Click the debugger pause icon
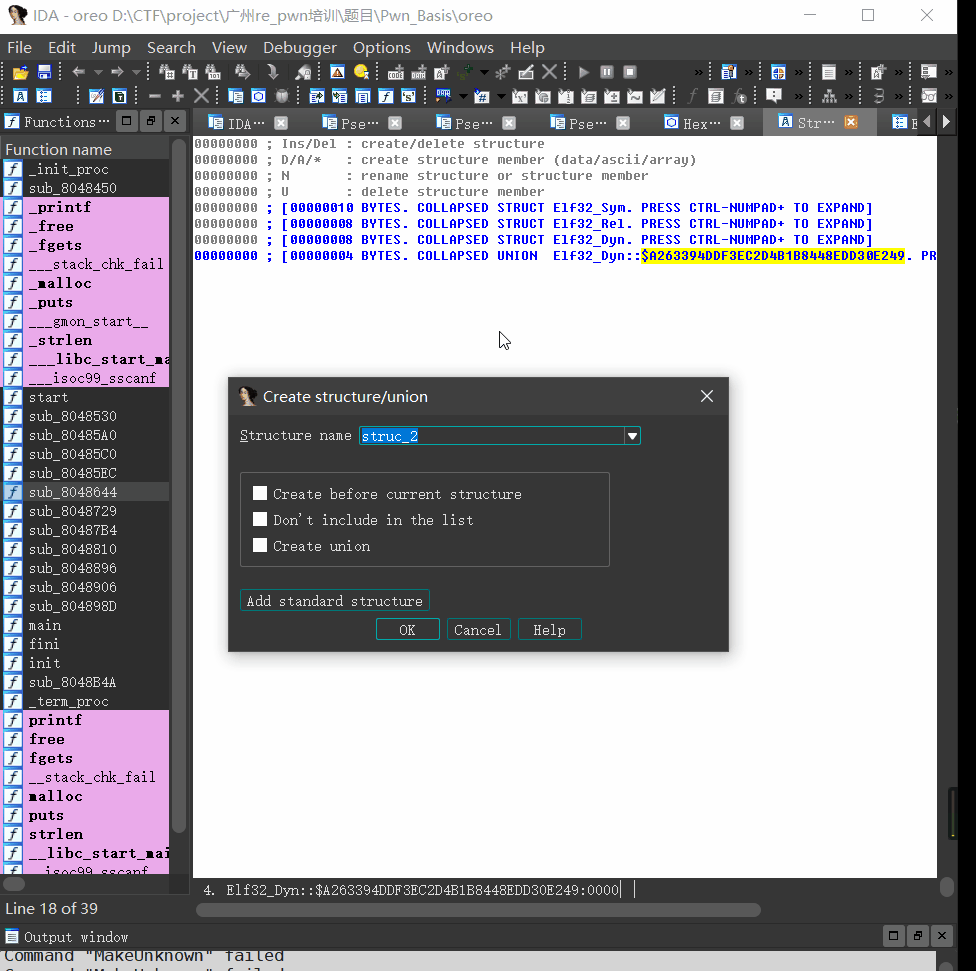 point(607,72)
